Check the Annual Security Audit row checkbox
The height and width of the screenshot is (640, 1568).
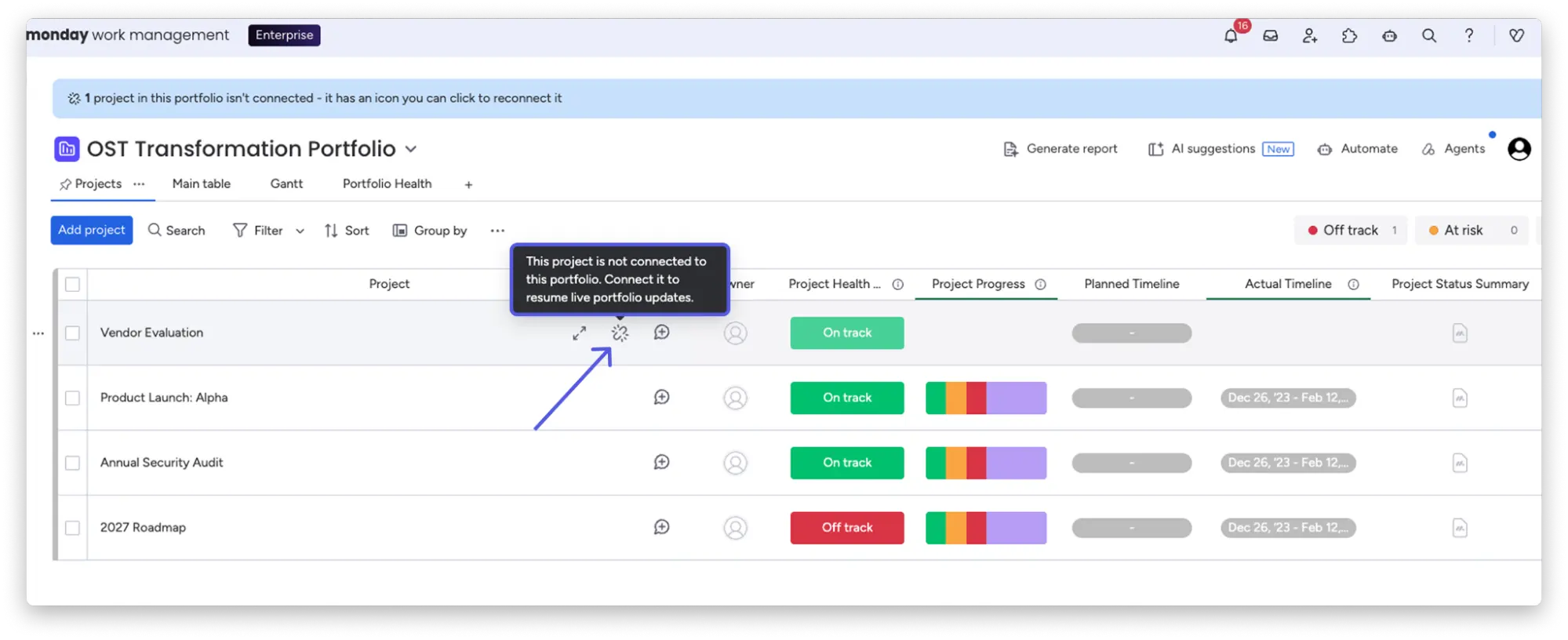click(x=72, y=463)
